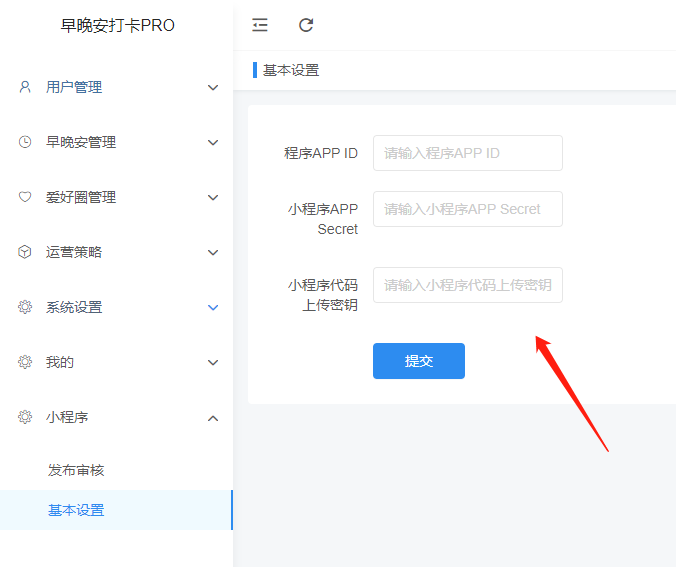Click the 小程序代码上传密钥 field label
The image size is (676, 567).
click(323, 295)
